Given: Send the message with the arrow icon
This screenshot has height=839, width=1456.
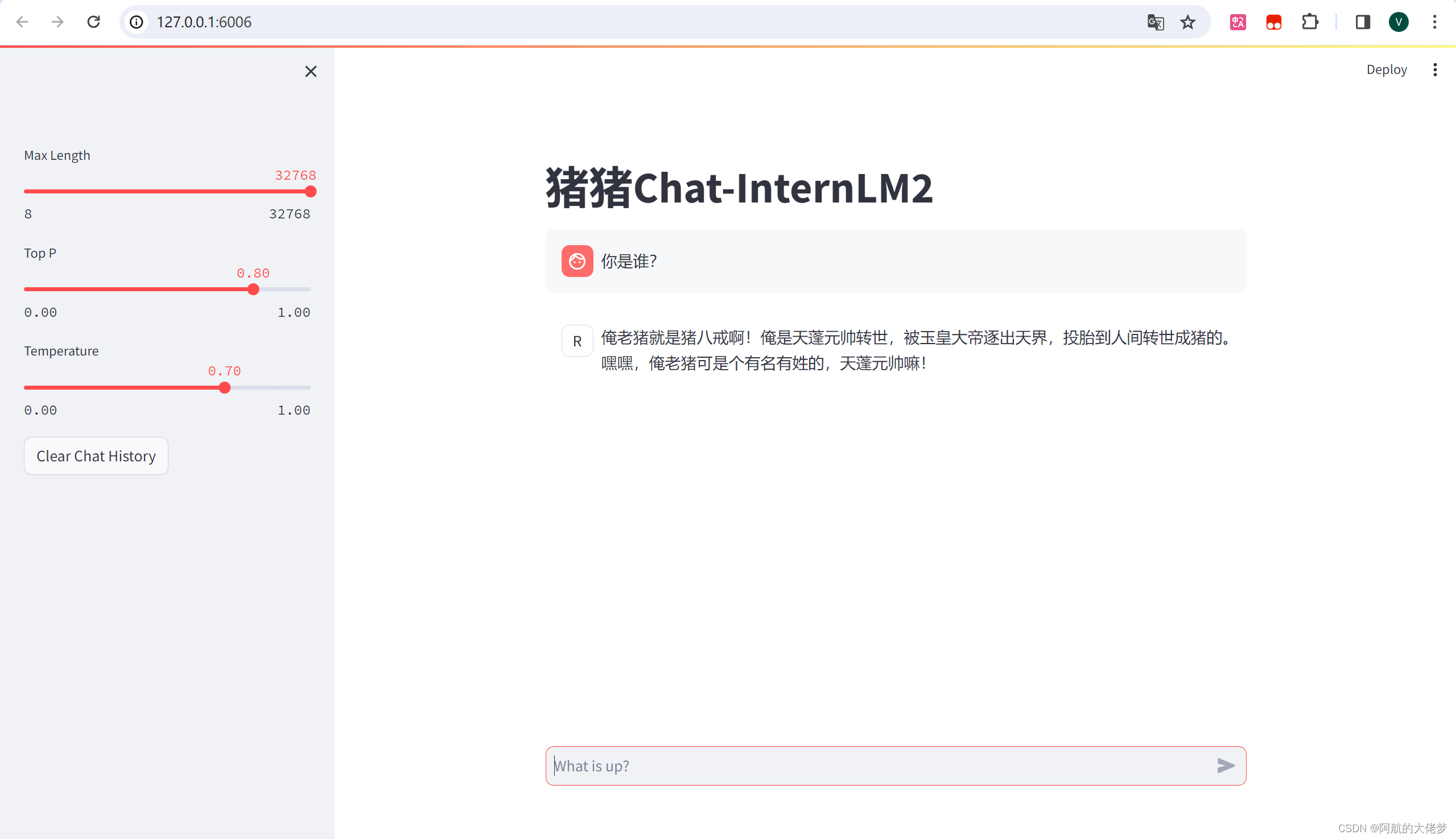Looking at the screenshot, I should coord(1226,766).
